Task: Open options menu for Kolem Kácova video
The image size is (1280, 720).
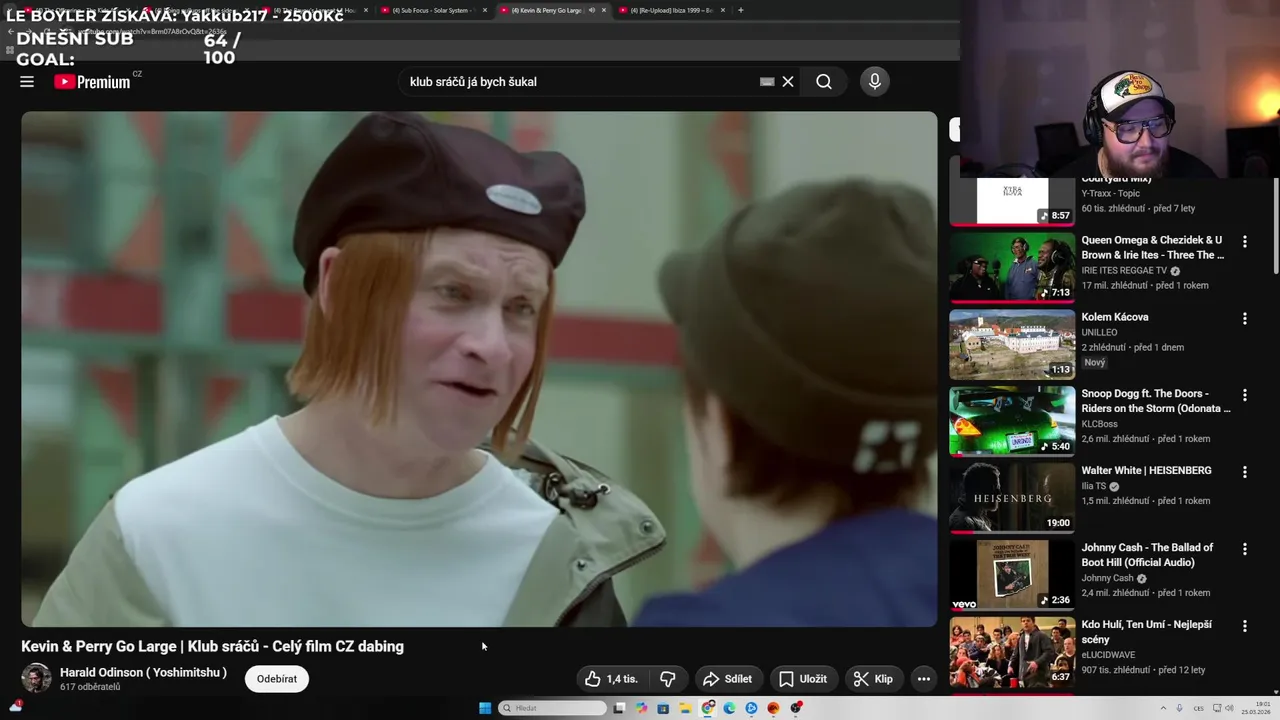Action: pyautogui.click(x=1245, y=318)
